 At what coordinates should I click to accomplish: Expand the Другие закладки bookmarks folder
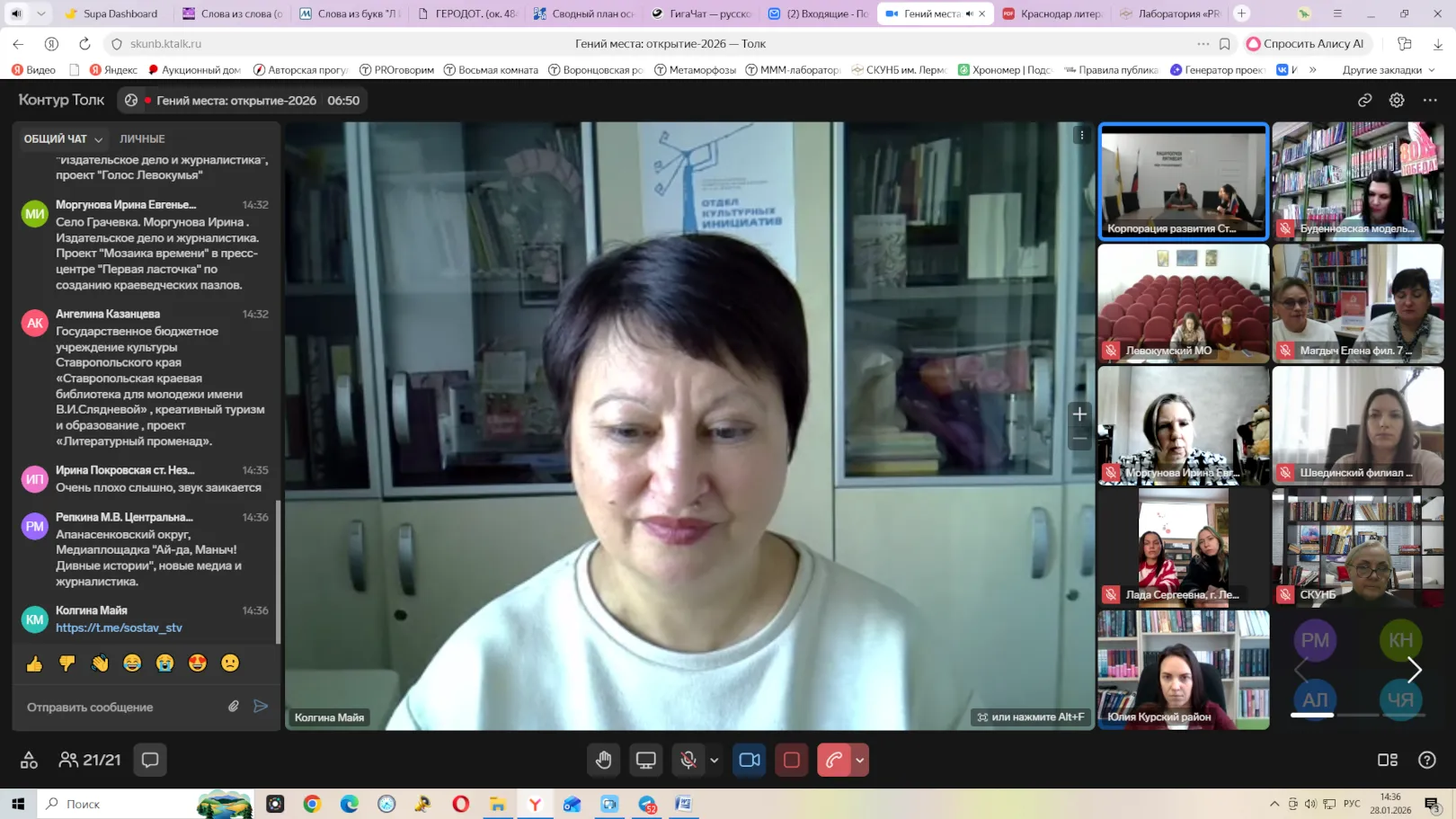tap(1389, 69)
